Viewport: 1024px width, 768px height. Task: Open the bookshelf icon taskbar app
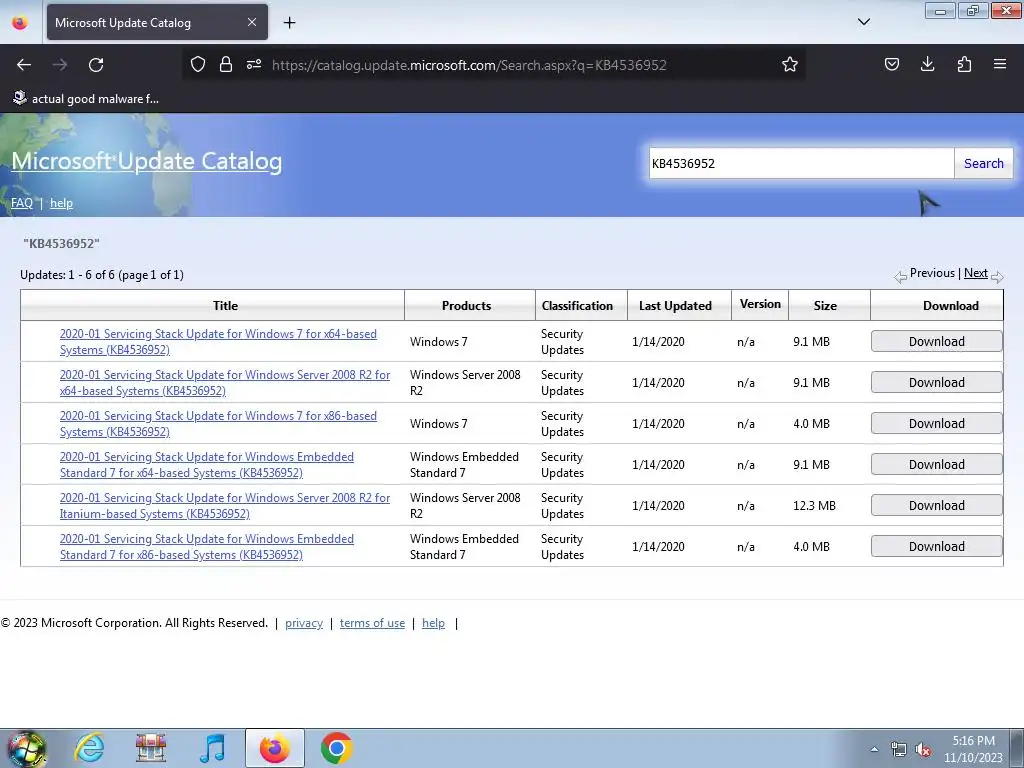[x=151, y=748]
